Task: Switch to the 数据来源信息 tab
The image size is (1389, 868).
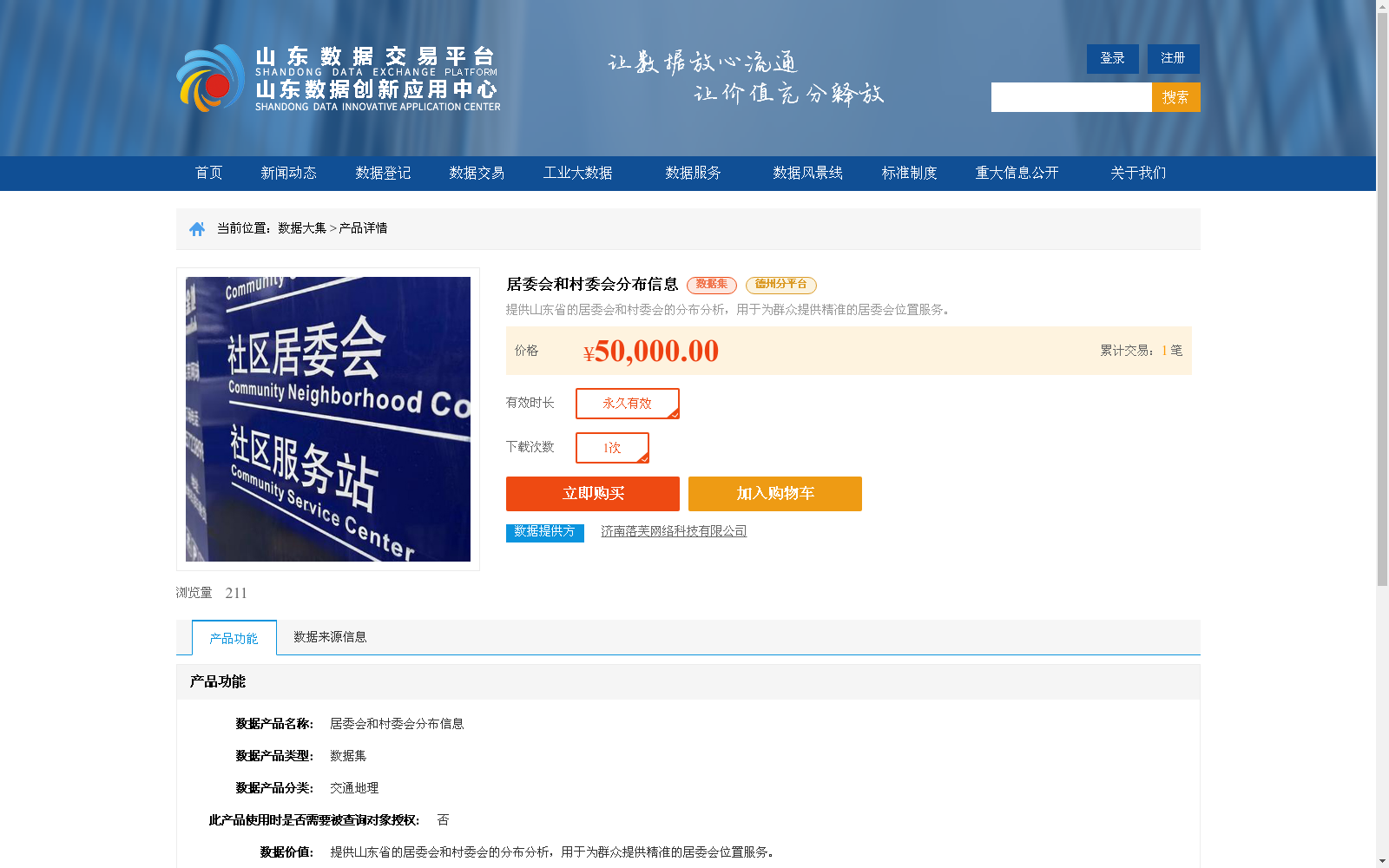Action: click(330, 637)
